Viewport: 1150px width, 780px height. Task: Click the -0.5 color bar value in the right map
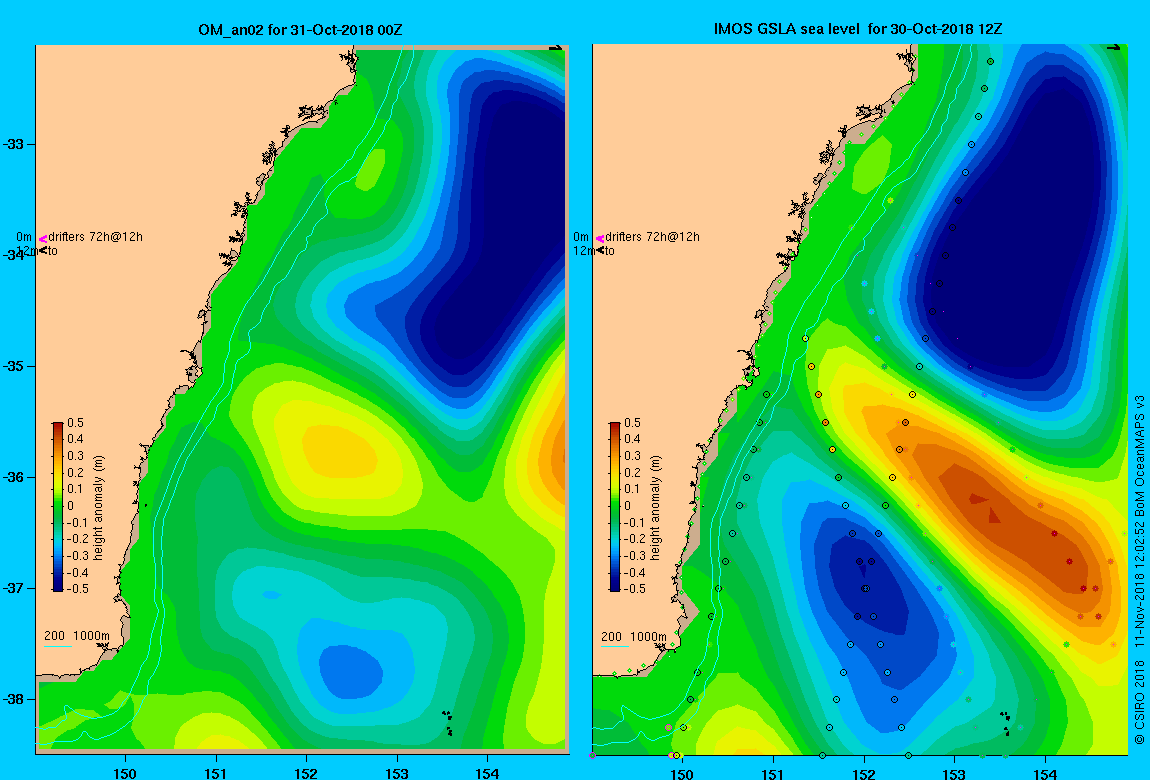634,589
